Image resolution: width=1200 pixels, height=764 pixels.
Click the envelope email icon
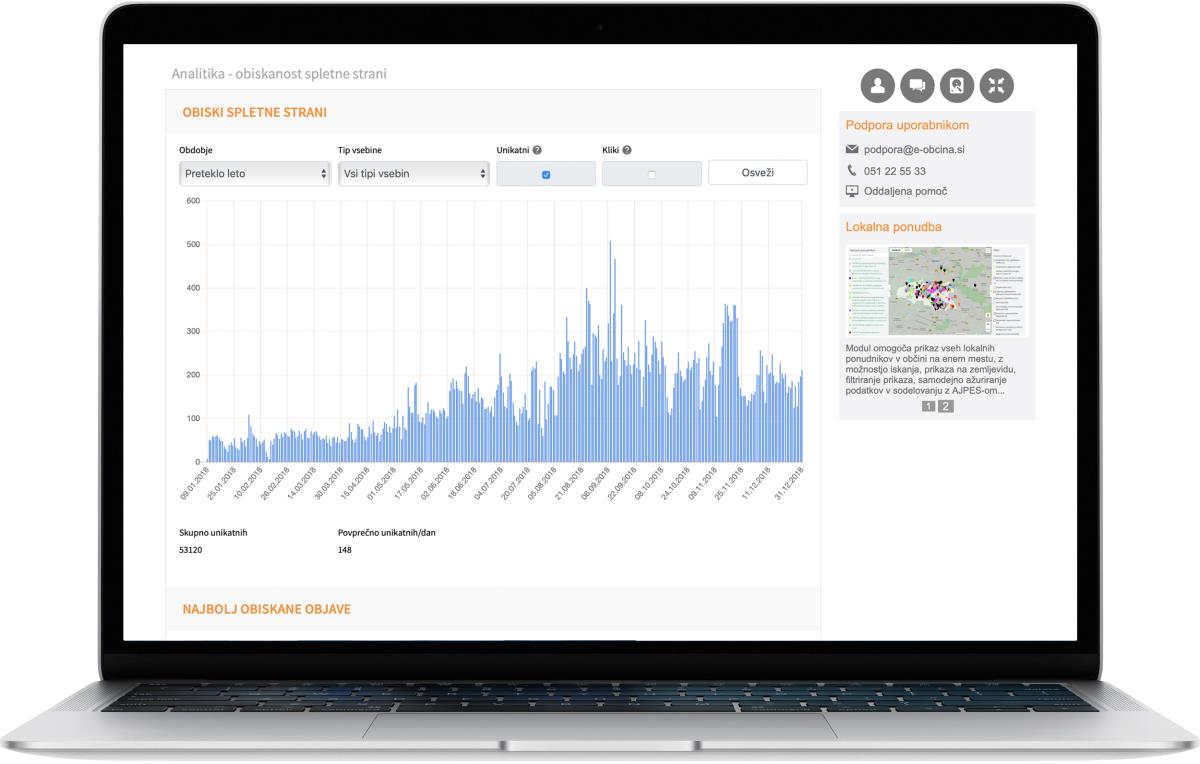(x=852, y=149)
